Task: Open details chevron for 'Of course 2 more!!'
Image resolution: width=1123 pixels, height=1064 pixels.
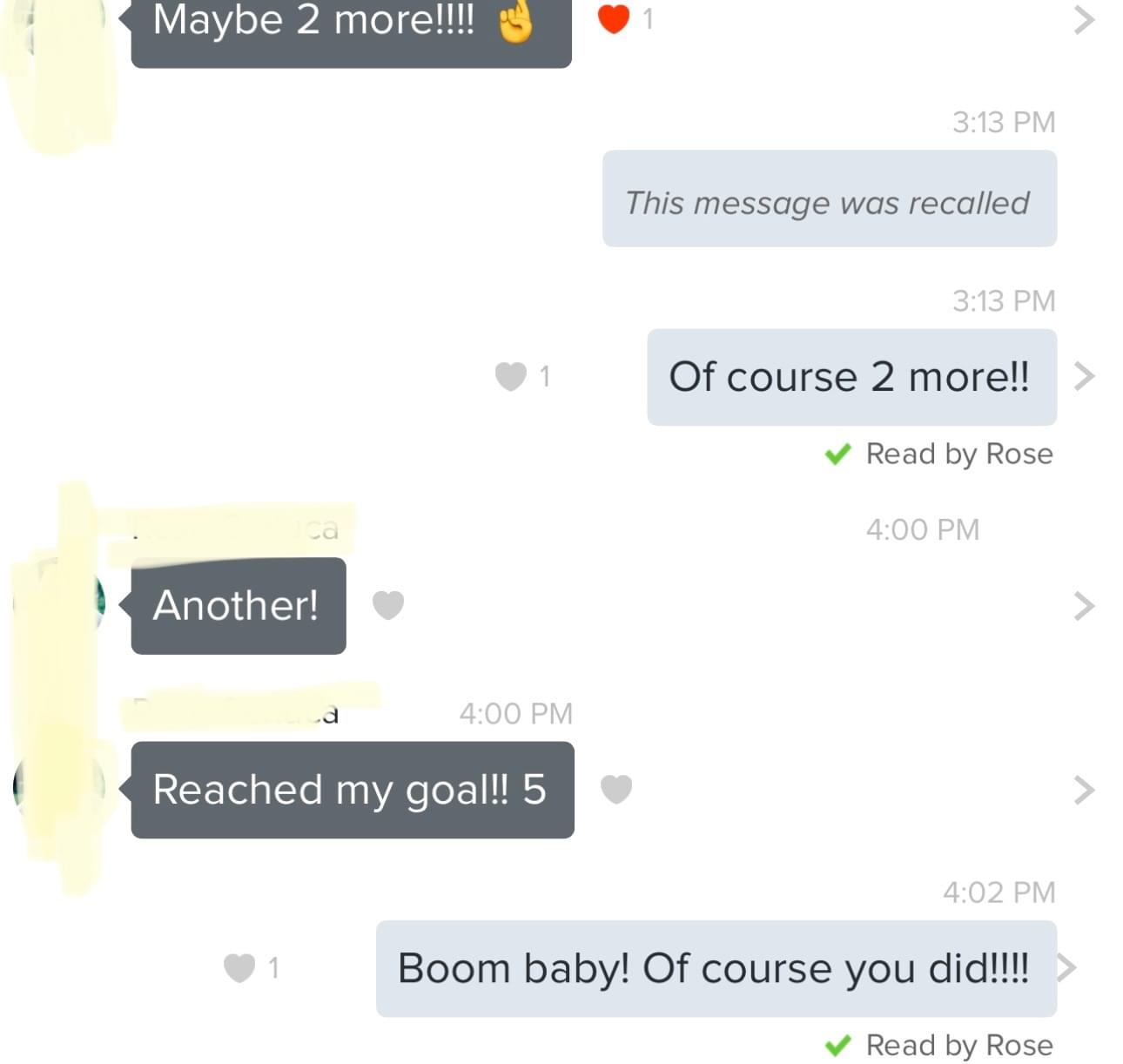Action: click(x=1084, y=376)
